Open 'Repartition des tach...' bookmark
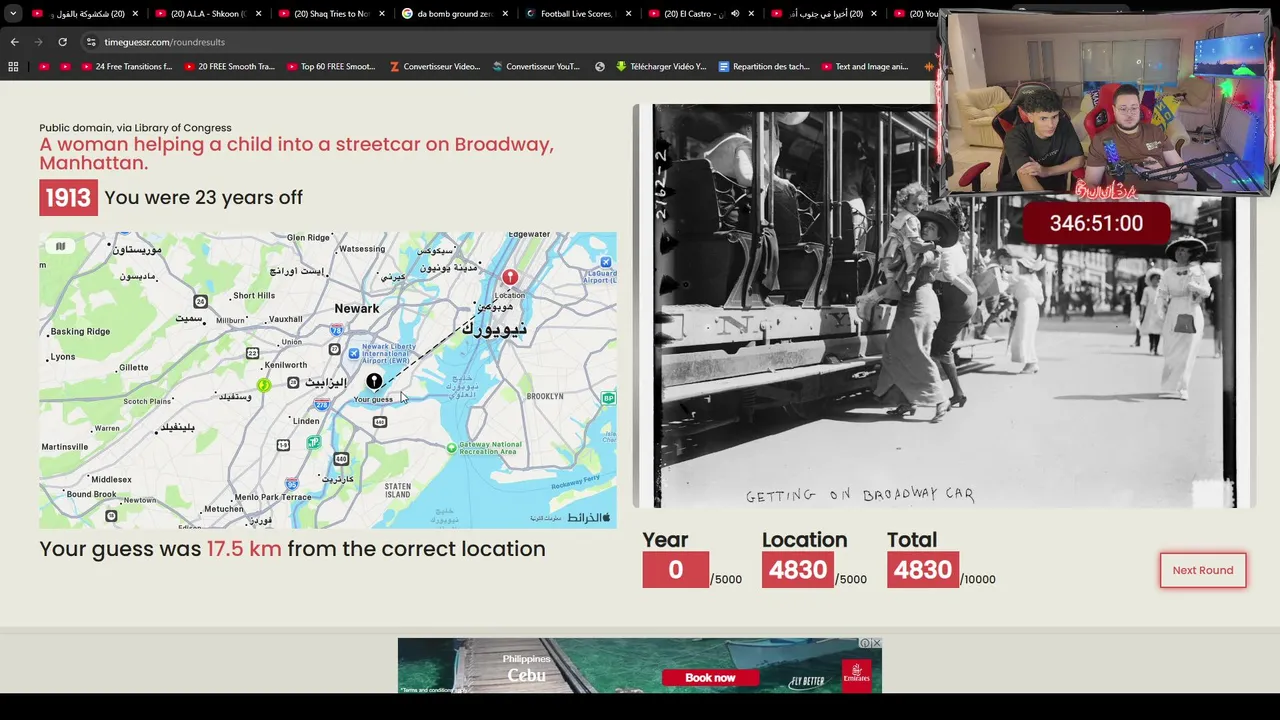This screenshot has width=1280, height=720. click(764, 67)
